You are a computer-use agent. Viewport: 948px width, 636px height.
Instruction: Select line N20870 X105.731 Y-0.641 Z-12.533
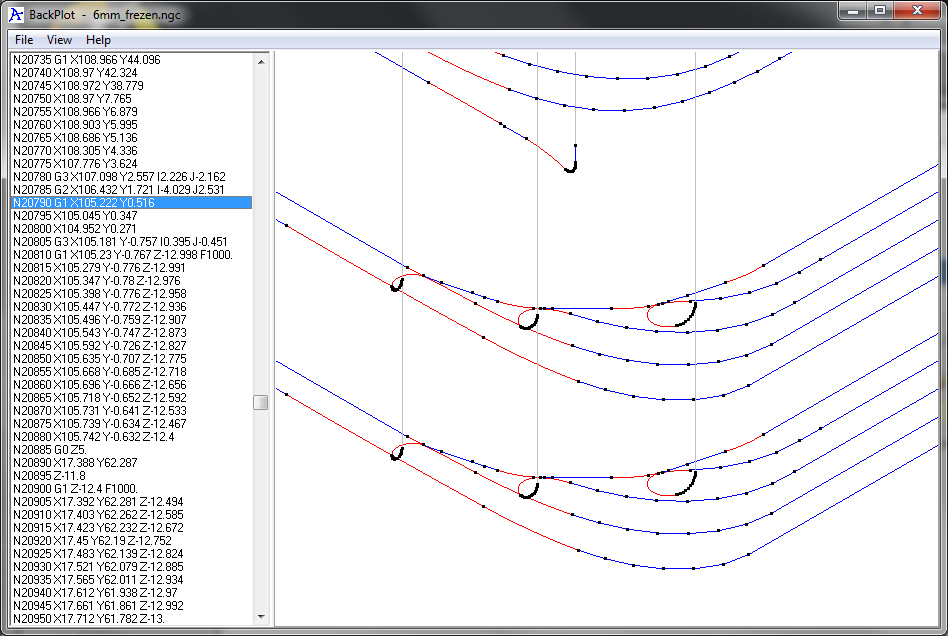pos(131,410)
